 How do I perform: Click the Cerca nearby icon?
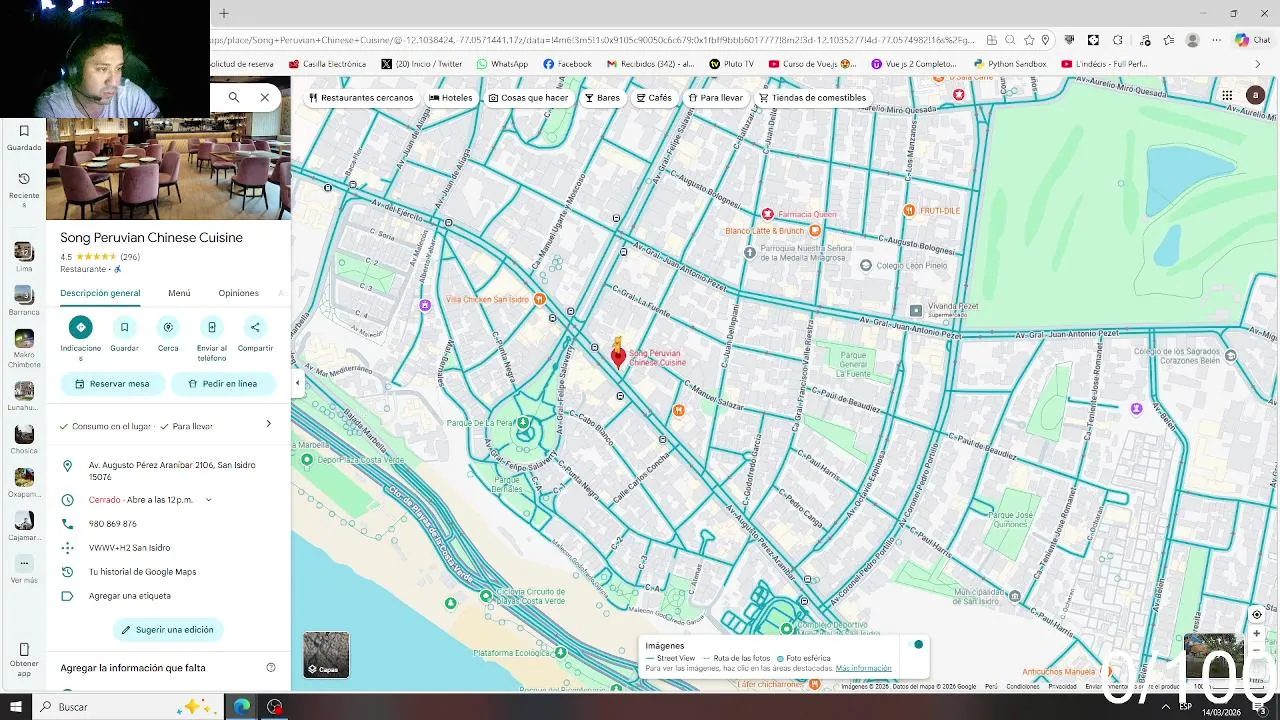(168, 327)
